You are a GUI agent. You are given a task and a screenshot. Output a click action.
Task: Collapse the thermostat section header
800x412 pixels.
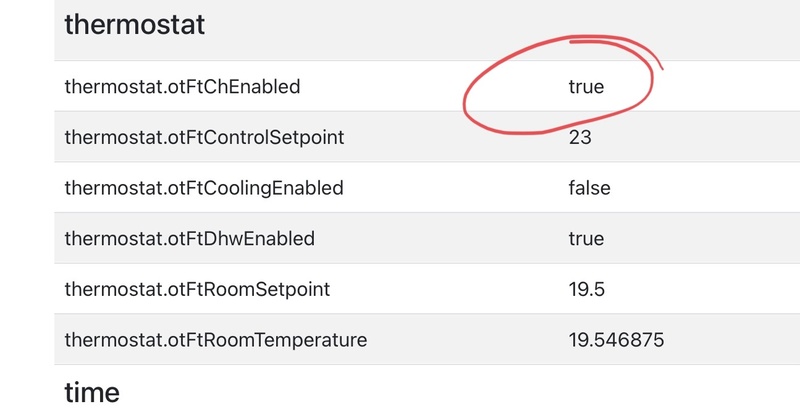pyautogui.click(x=134, y=24)
